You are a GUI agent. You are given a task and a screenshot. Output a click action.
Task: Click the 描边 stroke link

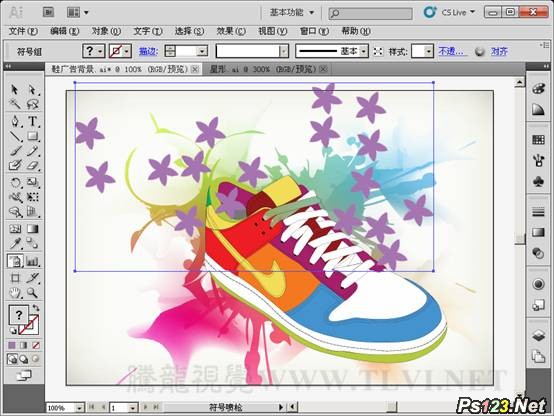pyautogui.click(x=148, y=52)
